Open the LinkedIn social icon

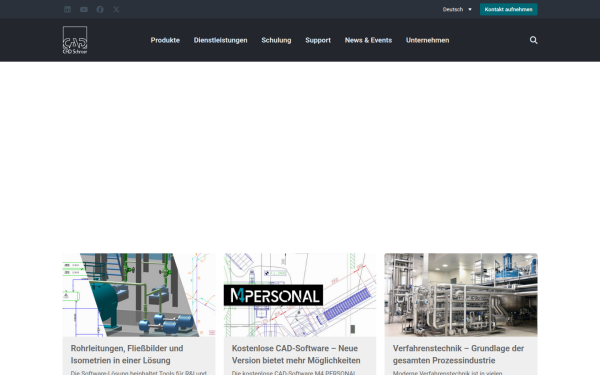tap(67, 10)
